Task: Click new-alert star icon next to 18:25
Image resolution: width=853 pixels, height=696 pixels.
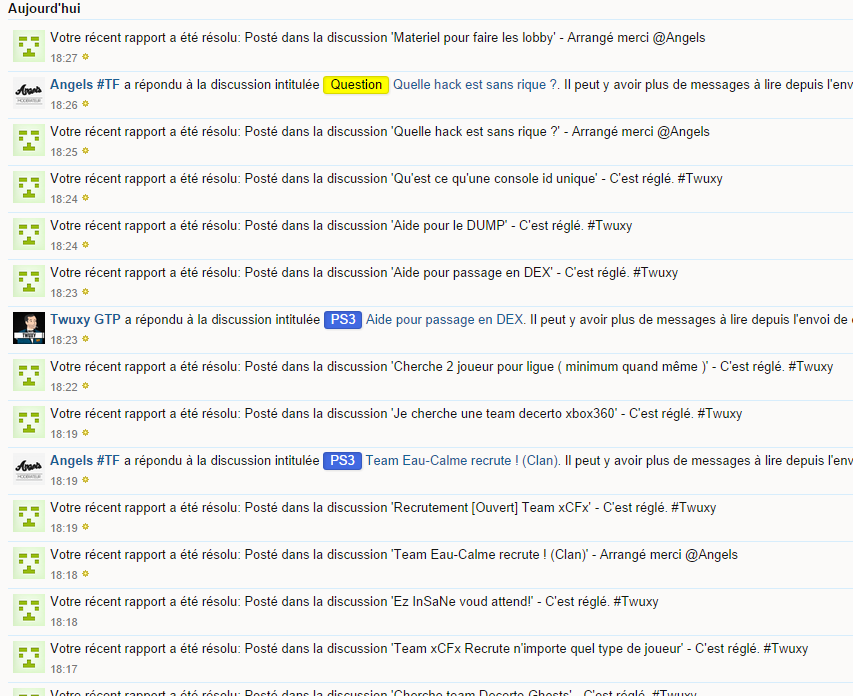Action: pos(85,151)
